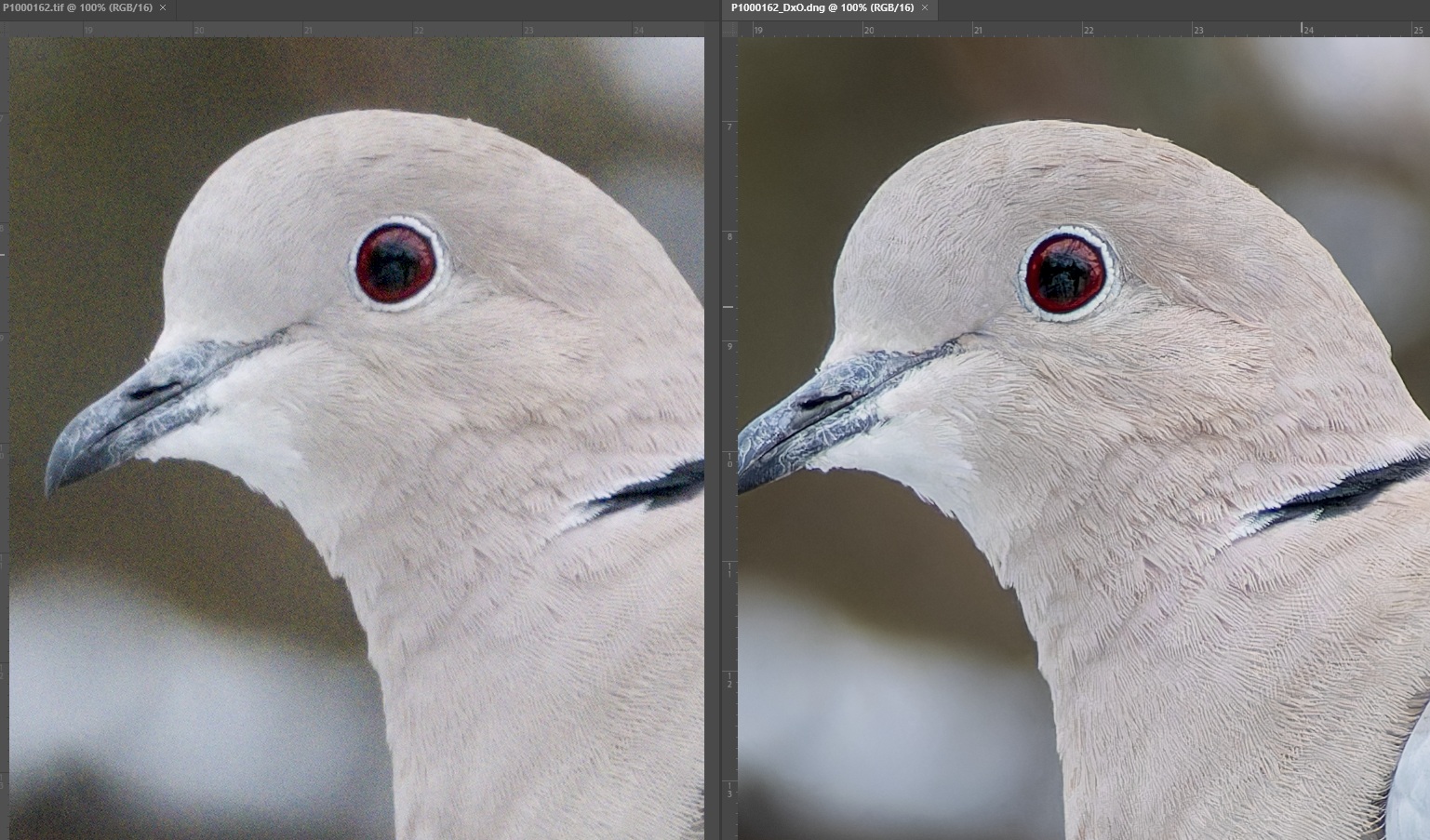
Task: Close the P1000162_DxO.dng document tab
Action: [x=925, y=7]
